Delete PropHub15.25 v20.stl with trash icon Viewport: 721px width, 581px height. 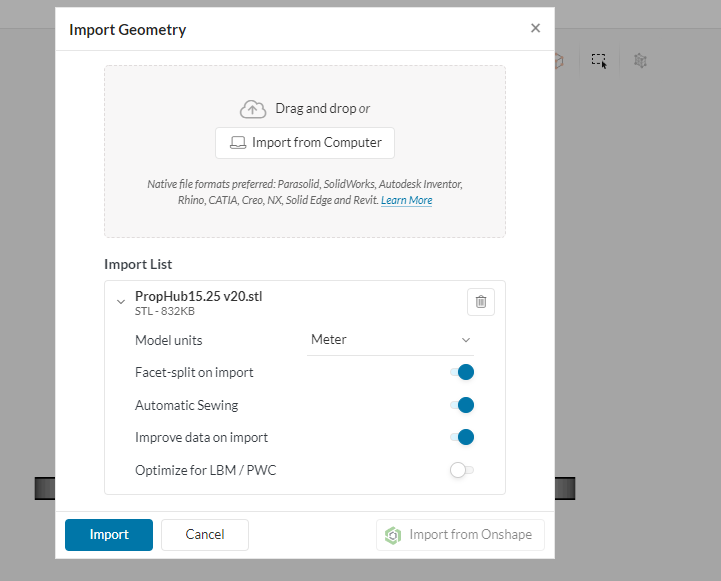coord(480,301)
